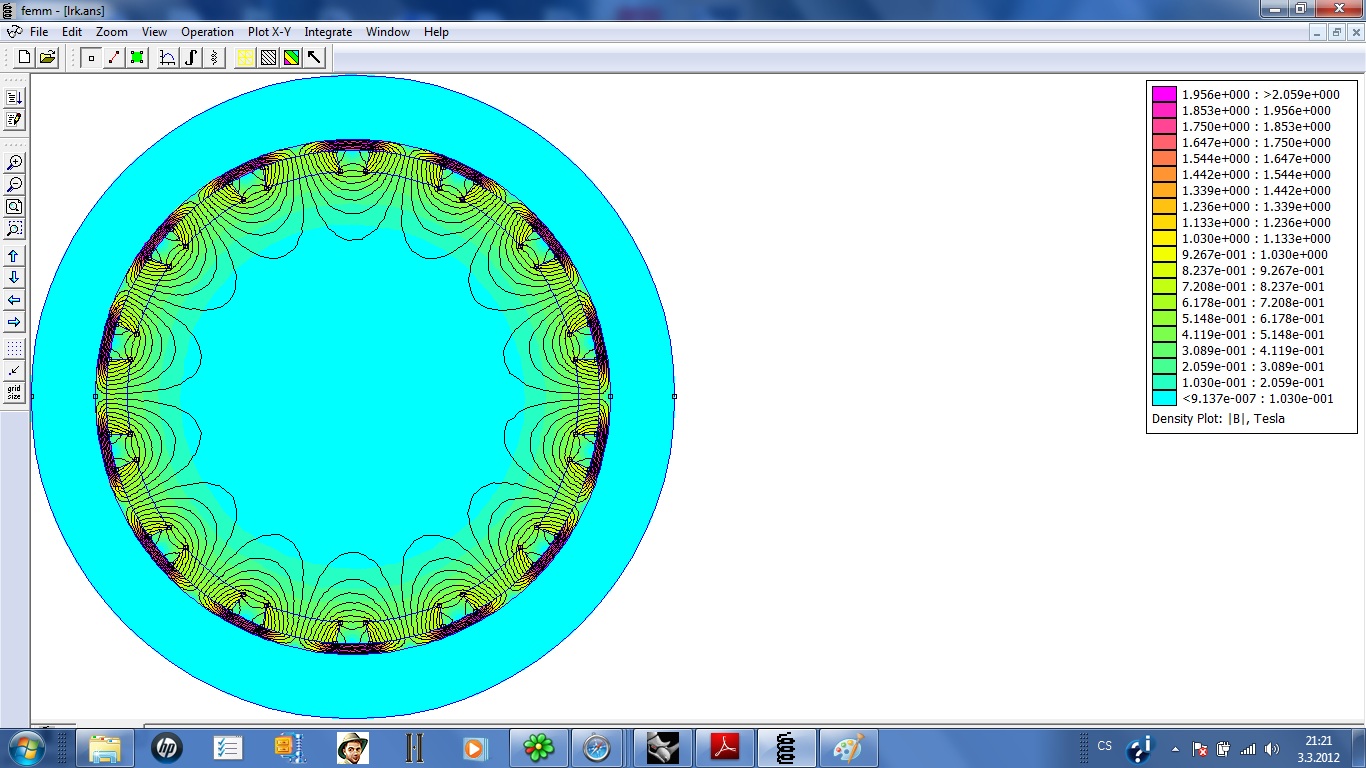
Task: Pan view left with left arrow icon
Action: [x=14, y=300]
